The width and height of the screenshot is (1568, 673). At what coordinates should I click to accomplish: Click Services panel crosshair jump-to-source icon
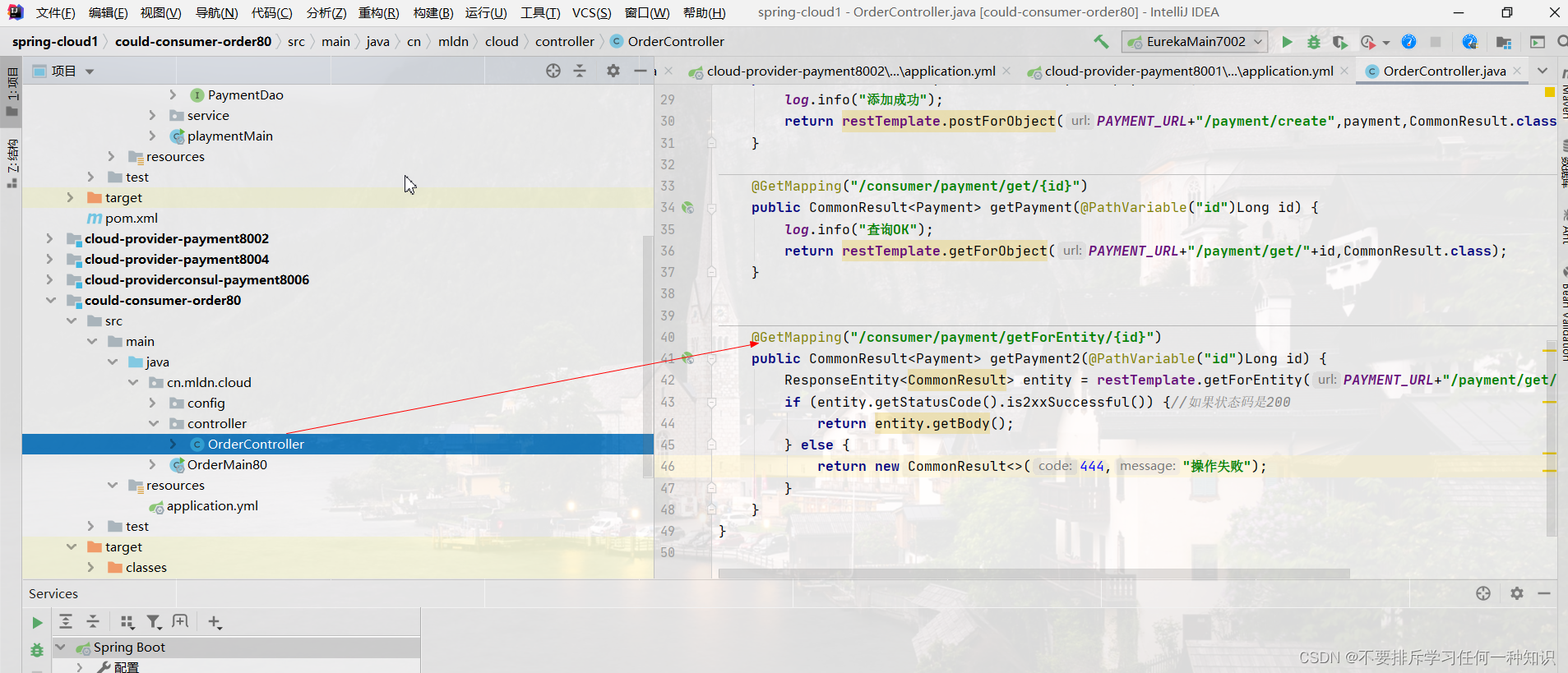[1483, 593]
